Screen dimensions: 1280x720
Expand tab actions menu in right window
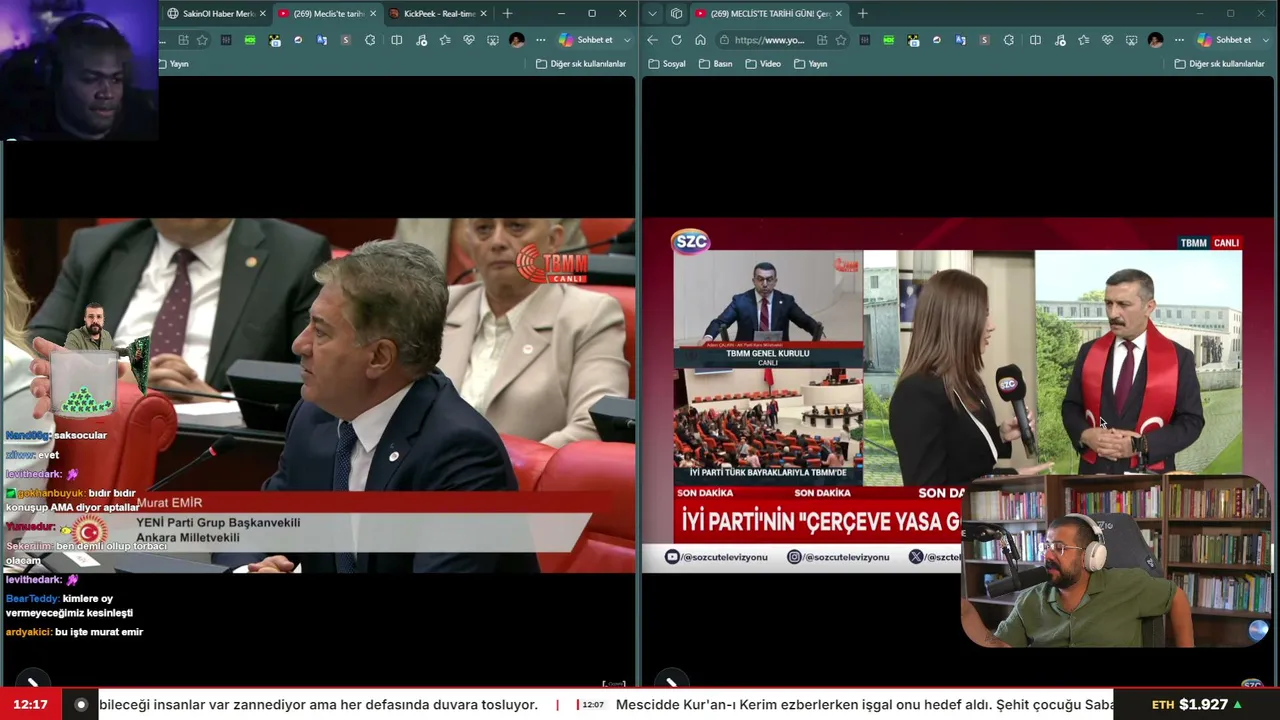tap(652, 14)
